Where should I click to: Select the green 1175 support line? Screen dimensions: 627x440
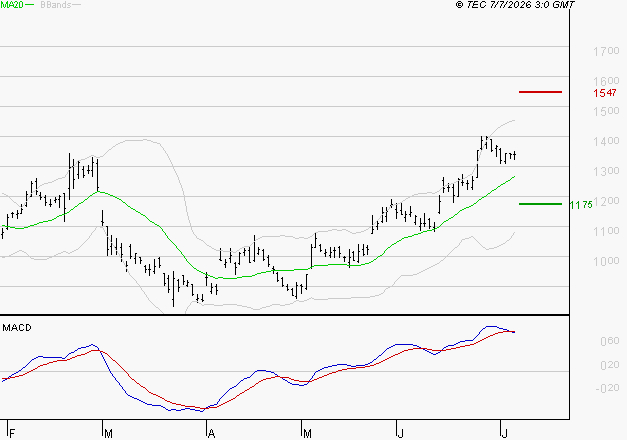tap(540, 204)
